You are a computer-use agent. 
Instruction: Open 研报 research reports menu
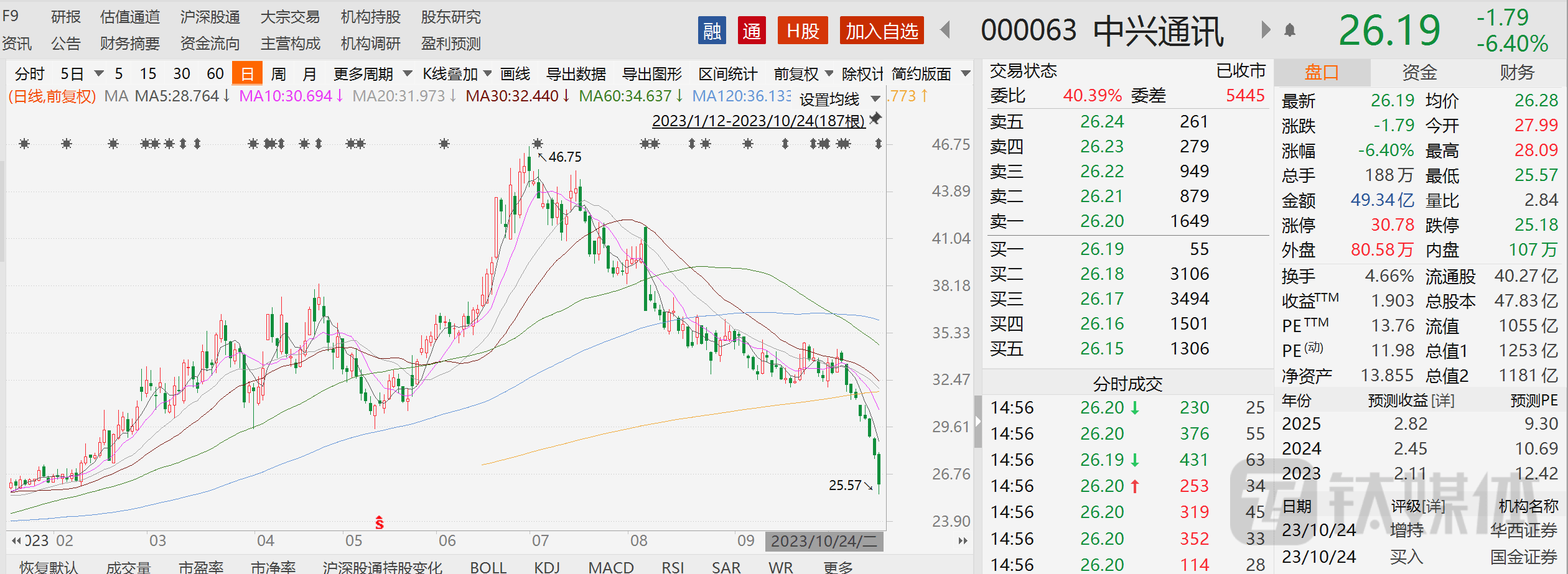66,17
